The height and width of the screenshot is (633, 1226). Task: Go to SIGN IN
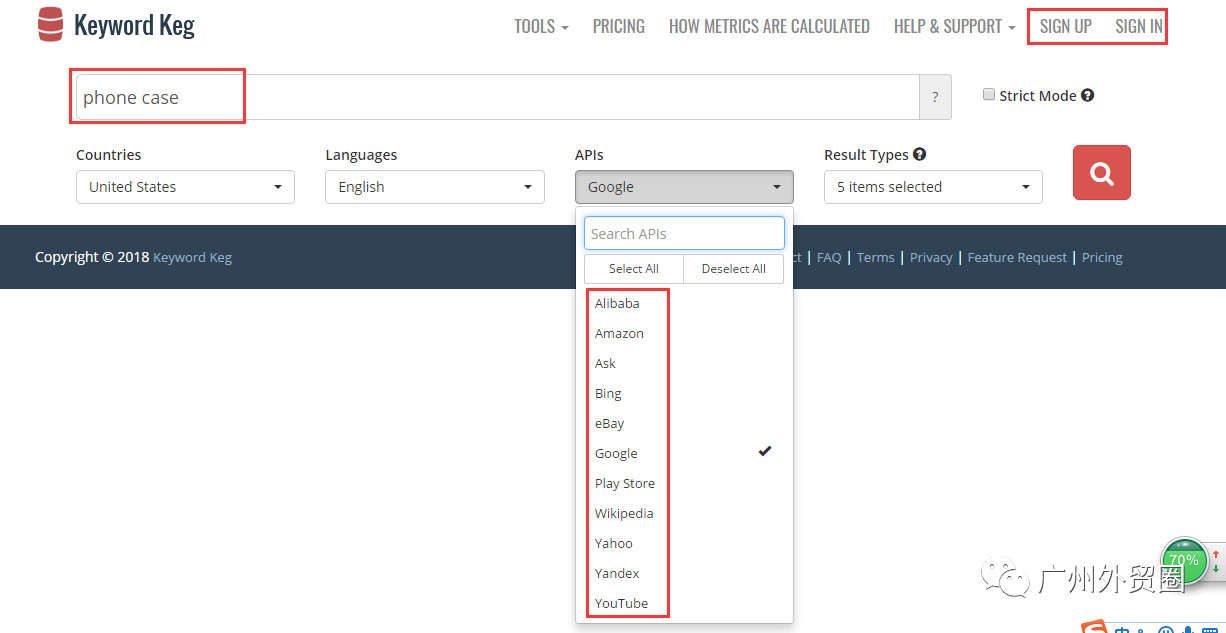(1139, 27)
